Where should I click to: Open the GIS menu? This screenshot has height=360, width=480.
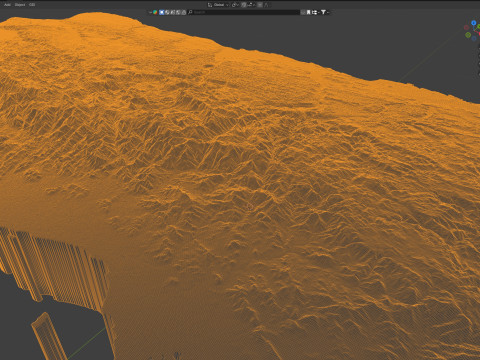point(32,5)
